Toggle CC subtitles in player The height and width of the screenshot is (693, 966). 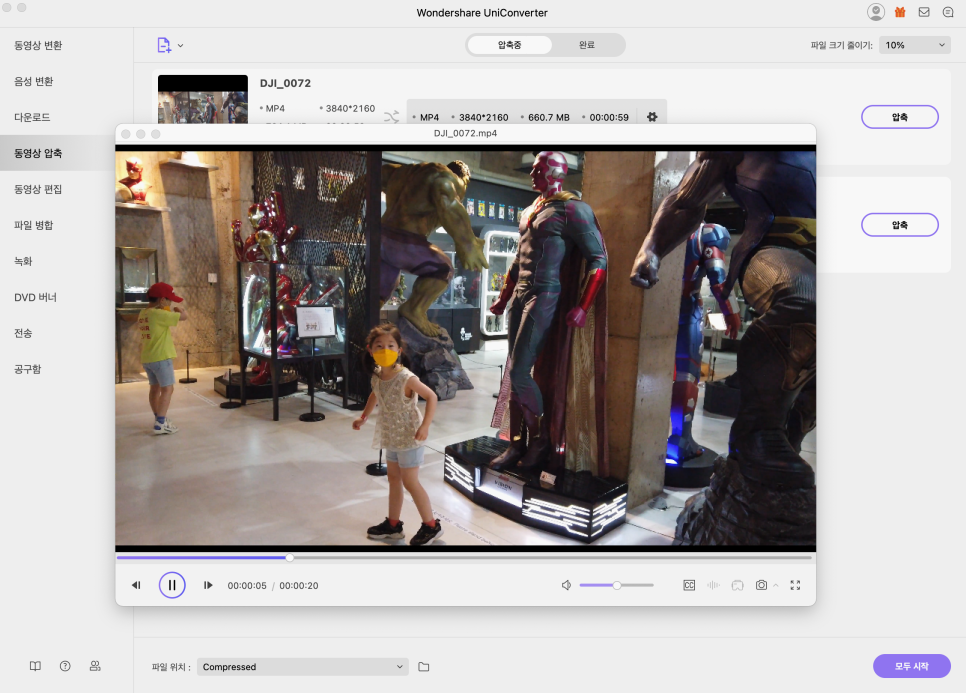click(x=689, y=585)
